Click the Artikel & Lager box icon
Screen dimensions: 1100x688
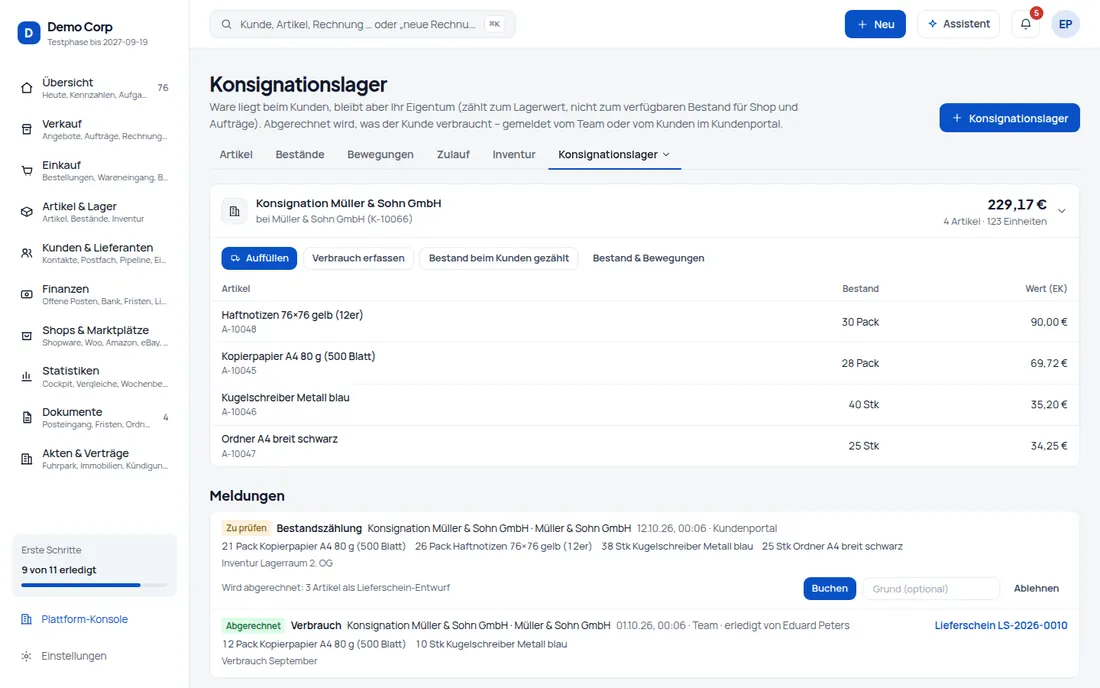coord(27,212)
